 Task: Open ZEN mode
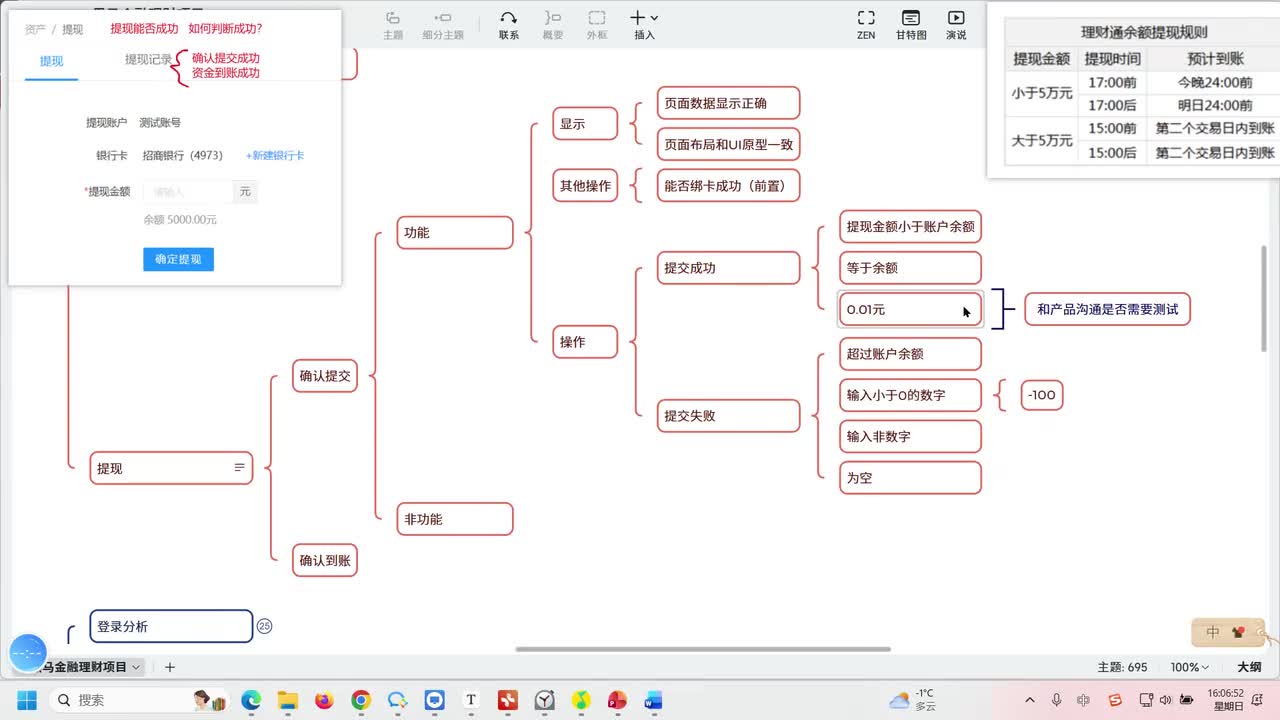pyautogui.click(x=866, y=25)
